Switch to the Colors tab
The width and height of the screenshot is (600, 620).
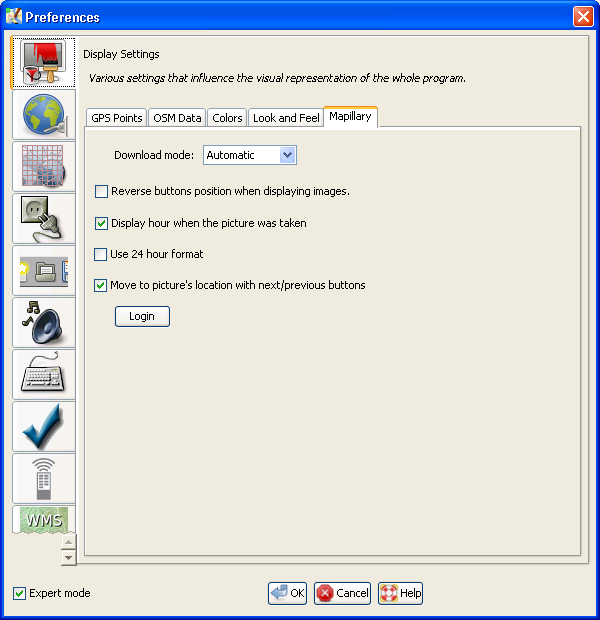coord(227,118)
